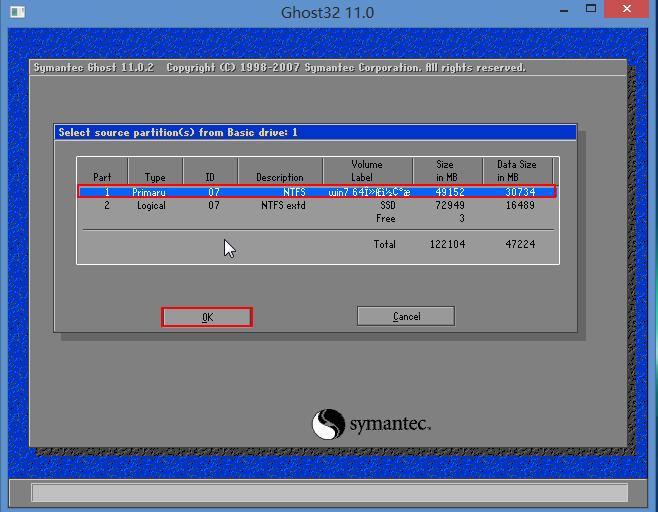The height and width of the screenshot is (512, 658).
Task: Select partition 2 Logical NTFS extd row
Action: [x=317, y=205]
